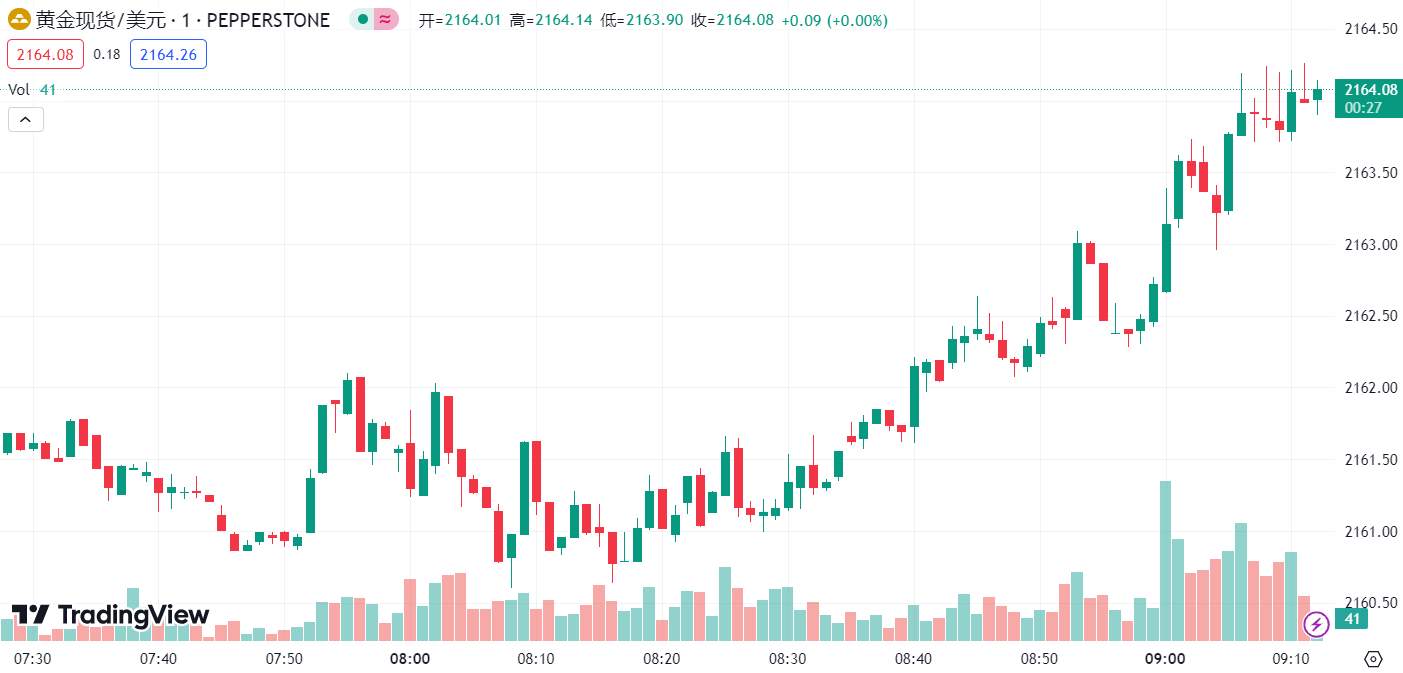Image resolution: width=1403 pixels, height=673 pixels.
Task: Click the green market-open status dot
Action: [x=363, y=20]
